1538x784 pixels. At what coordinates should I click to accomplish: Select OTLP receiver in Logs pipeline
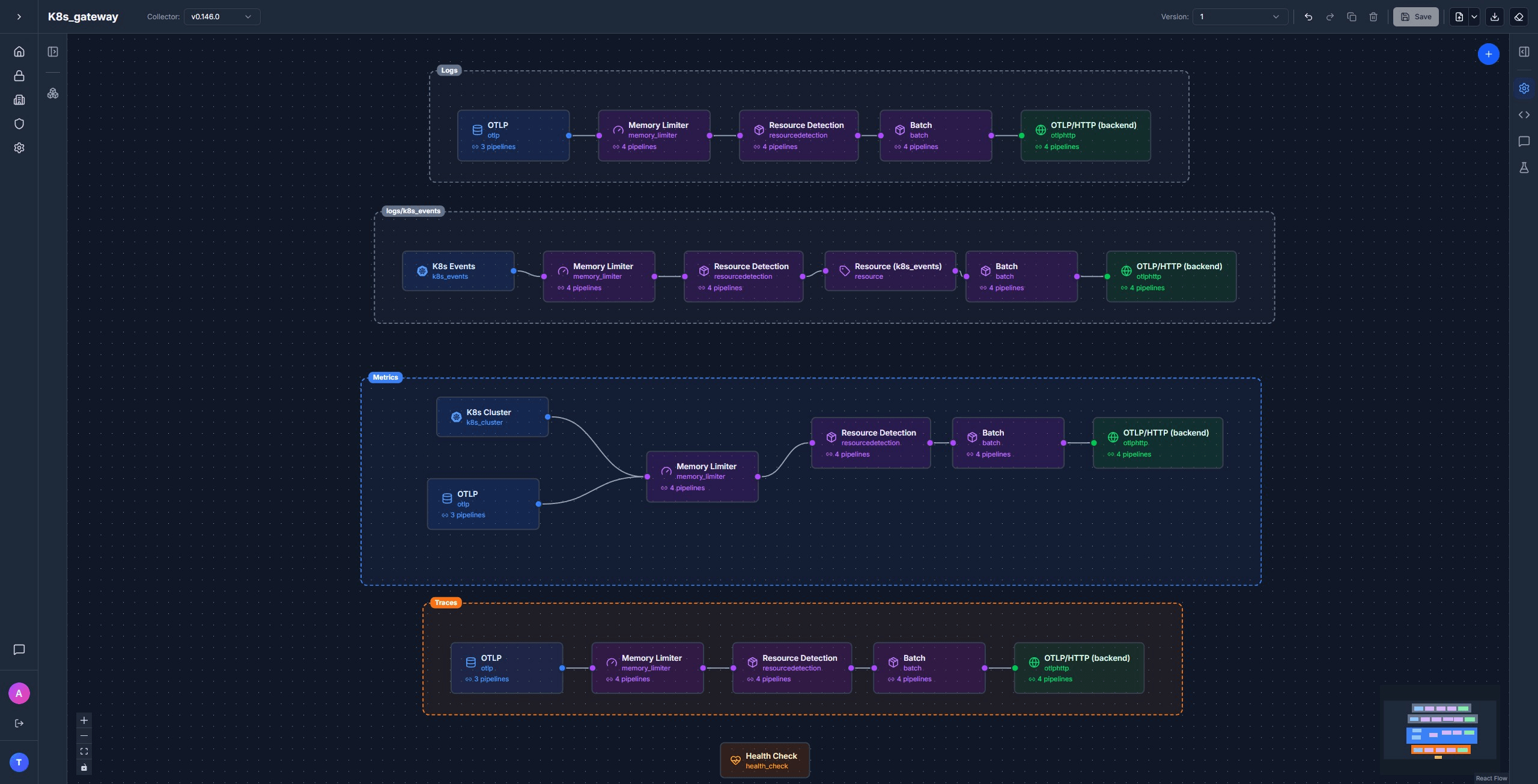(x=514, y=136)
